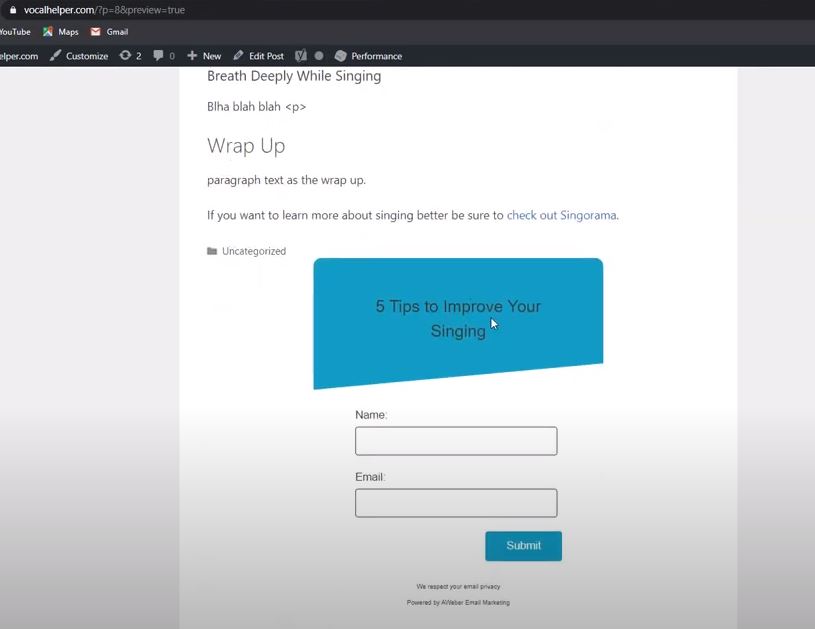Click inside the Name field
815x629 pixels.
point(456,440)
